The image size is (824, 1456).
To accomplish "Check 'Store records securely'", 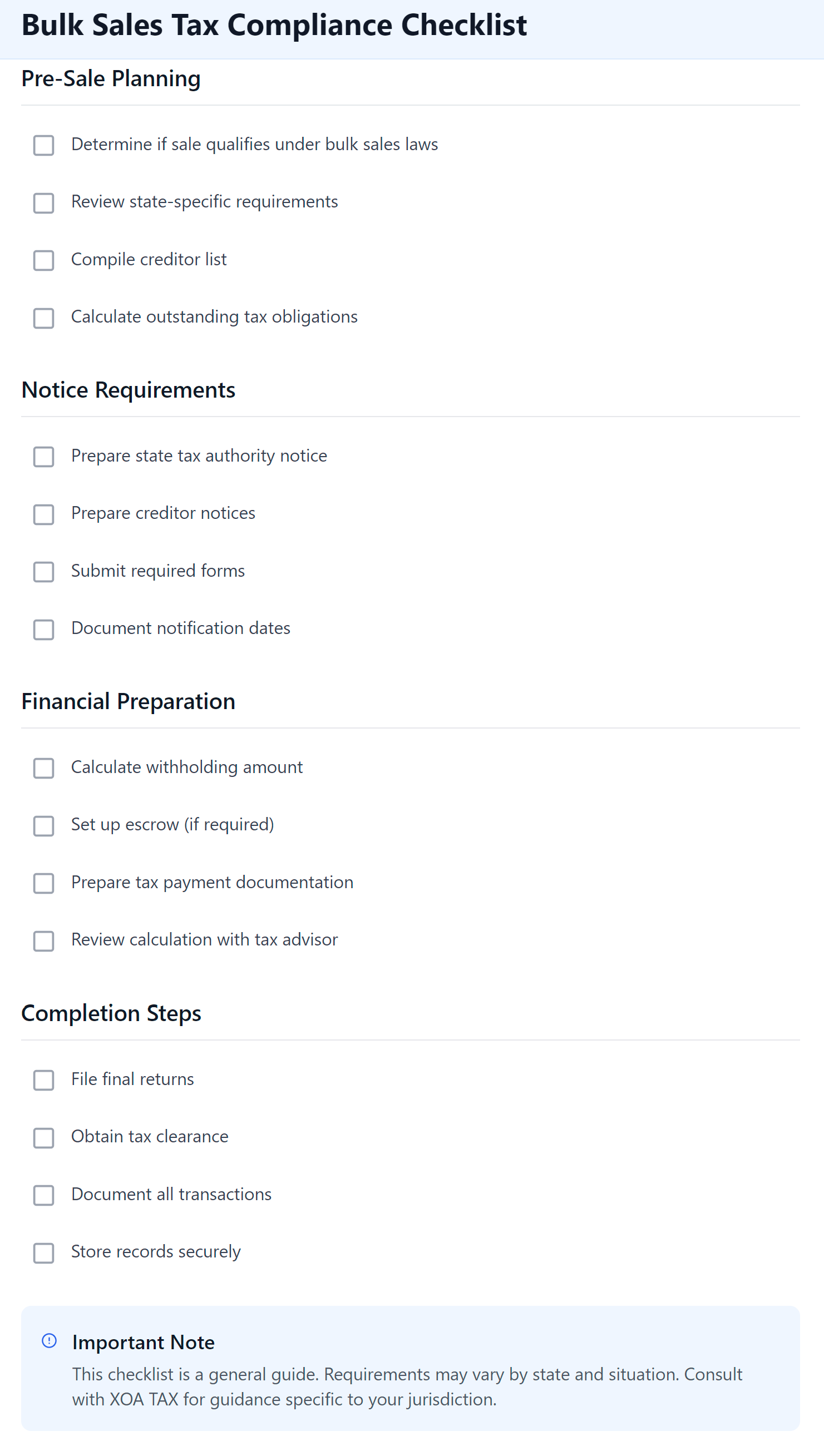I will (43, 1253).
